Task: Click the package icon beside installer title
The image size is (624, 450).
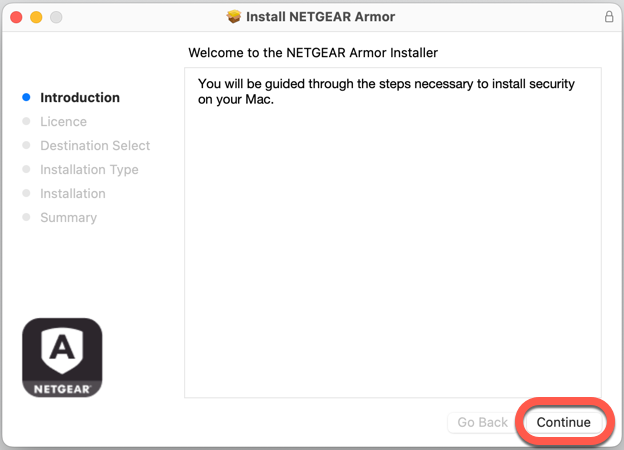Action: coord(234,17)
